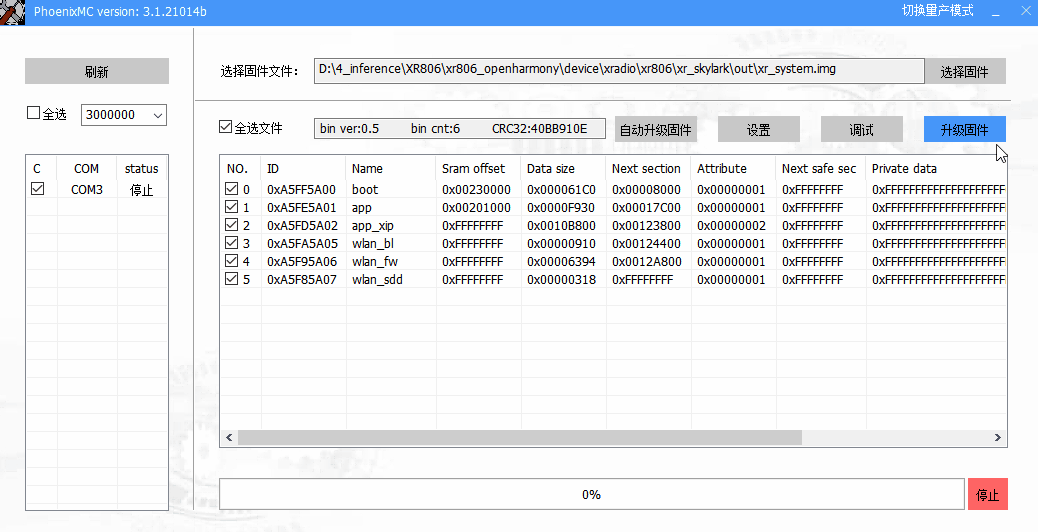This screenshot has width=1038, height=532.
Task: Click the 升级固件 upgrade button
Action: pyautogui.click(x=965, y=130)
